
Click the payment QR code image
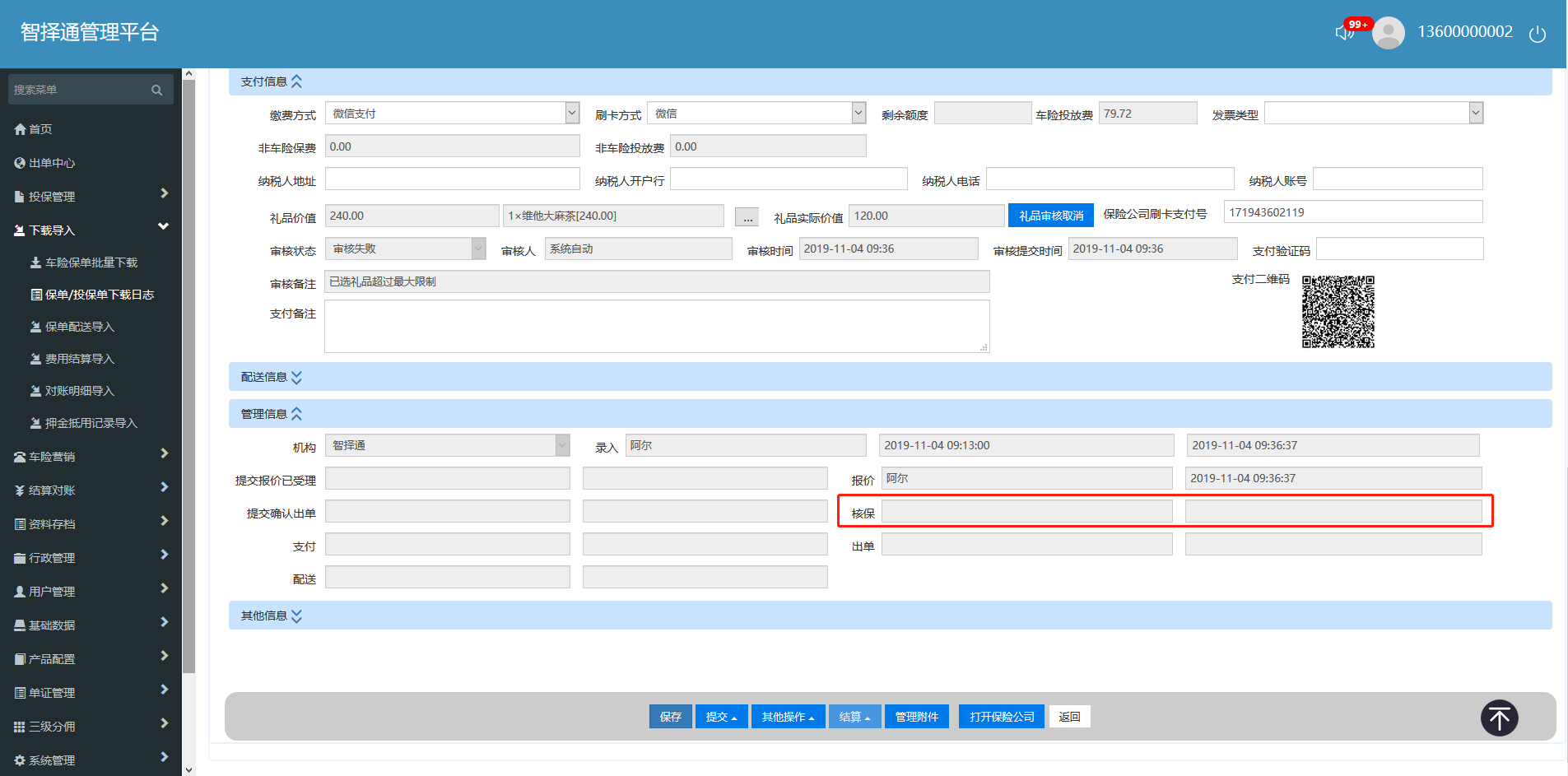[x=1338, y=312]
